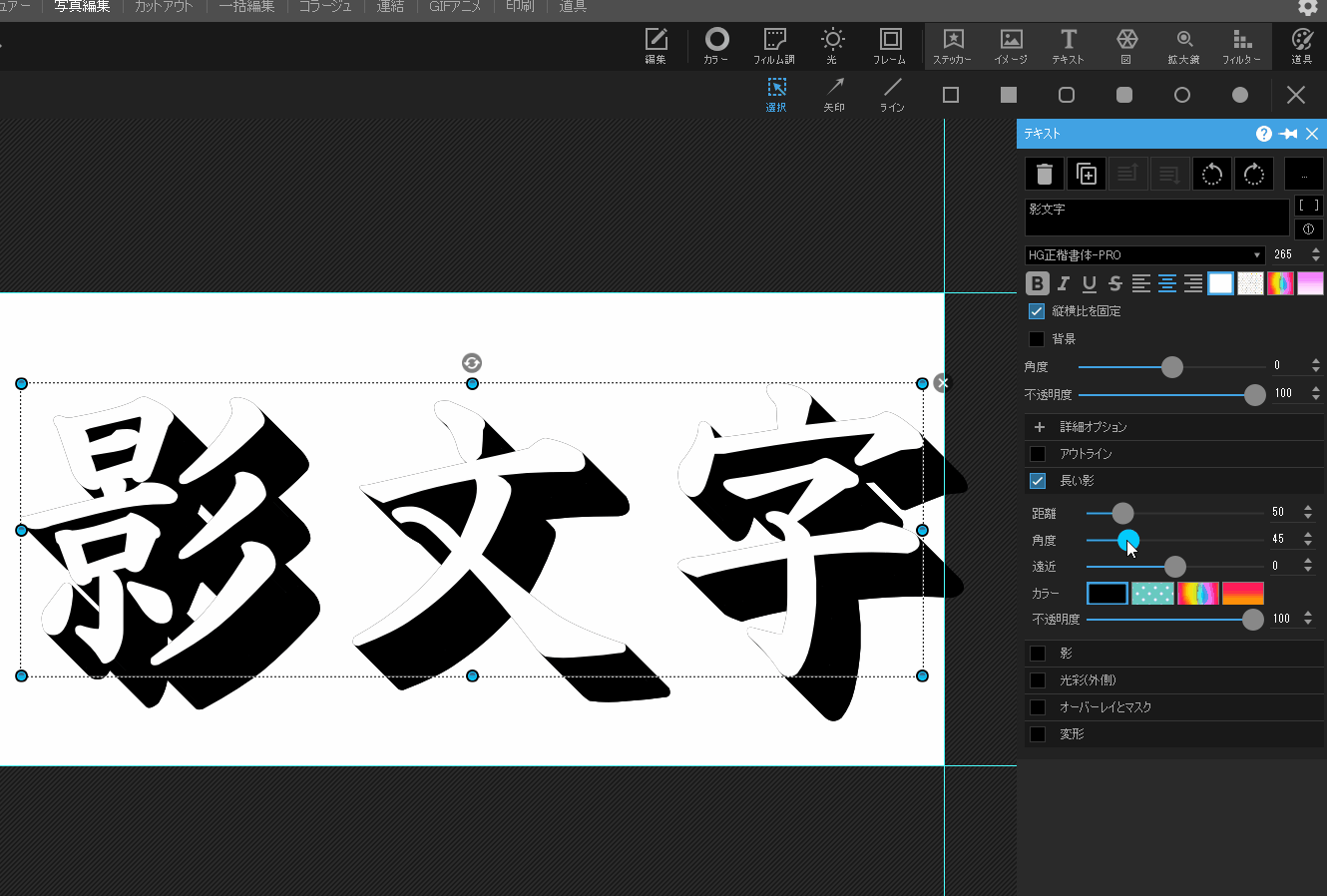1327x896 pixels.
Task: Increase the font size 265 stepper
Action: (1316, 250)
